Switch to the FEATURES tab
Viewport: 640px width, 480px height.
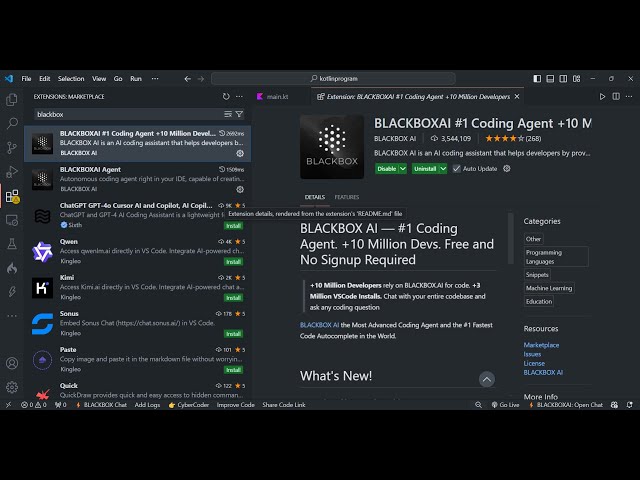tap(346, 197)
